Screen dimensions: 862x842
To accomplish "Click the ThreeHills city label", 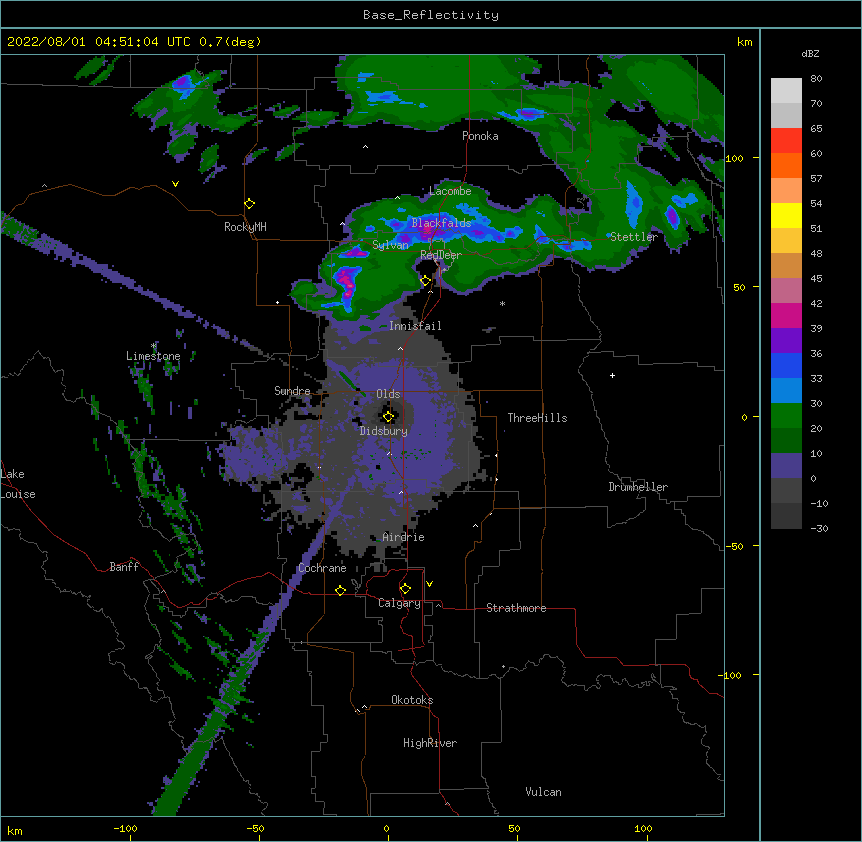I will click(x=537, y=418).
